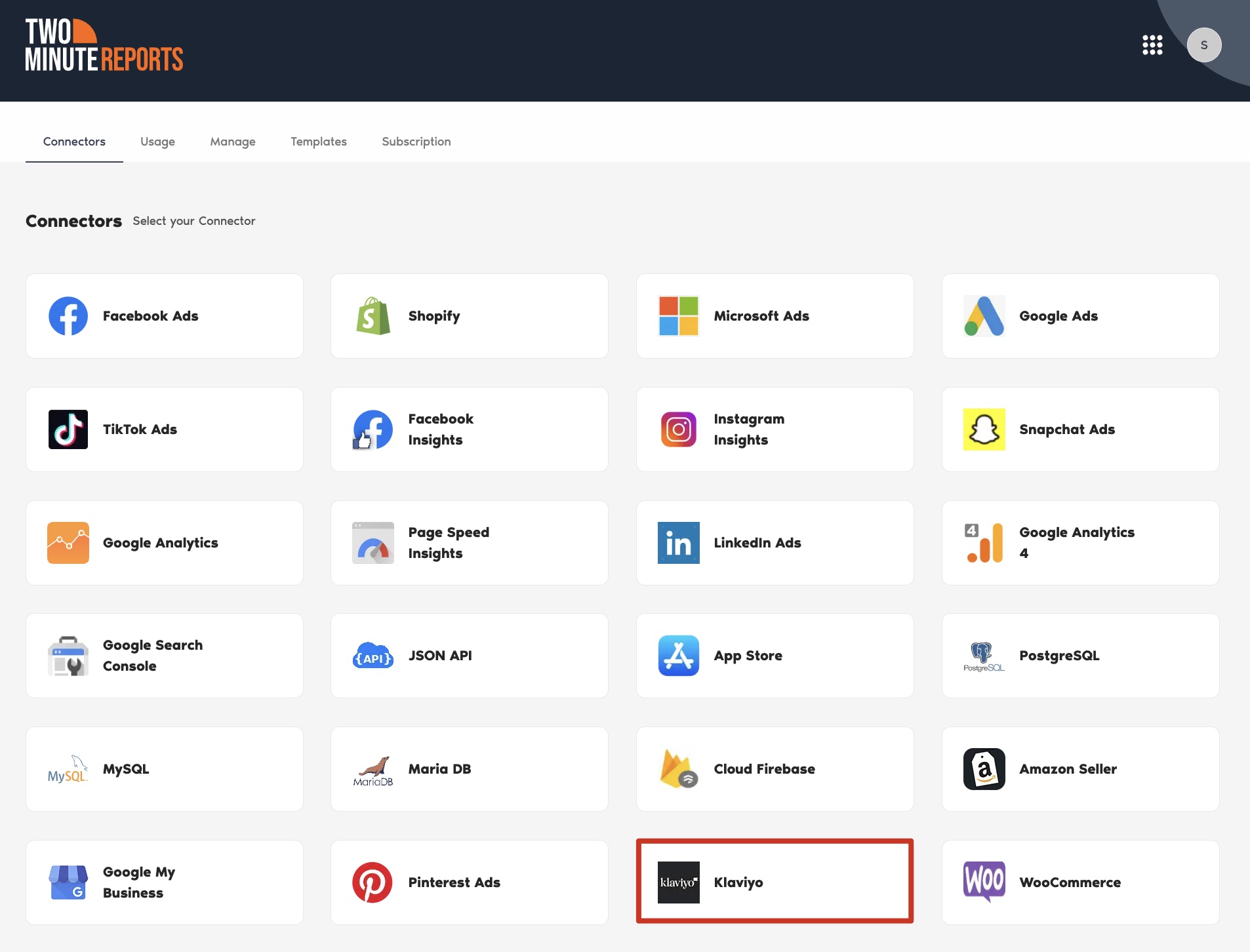Select the Cloud Firebase connector label
Image resolution: width=1250 pixels, height=952 pixels.
(765, 769)
